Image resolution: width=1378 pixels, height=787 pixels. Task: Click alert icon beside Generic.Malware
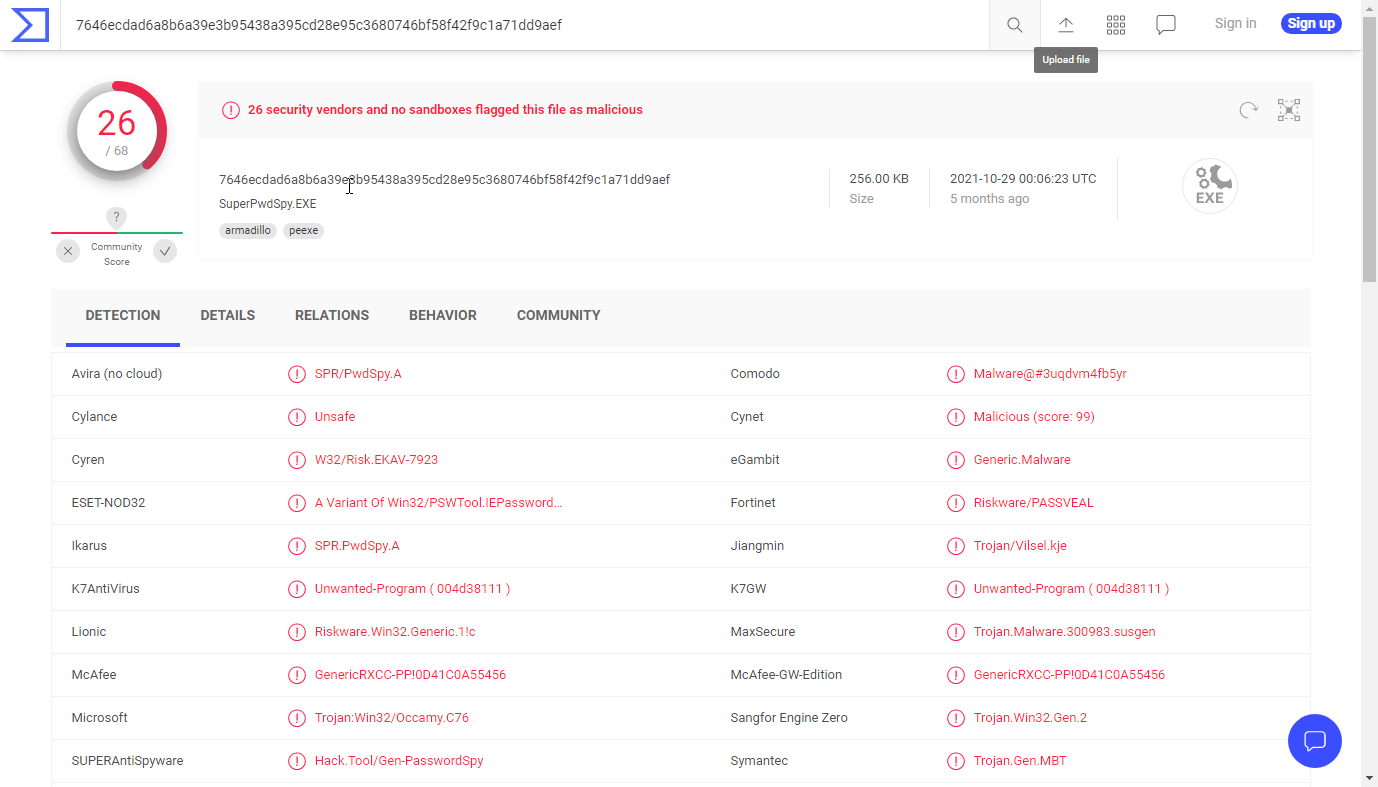(956, 460)
